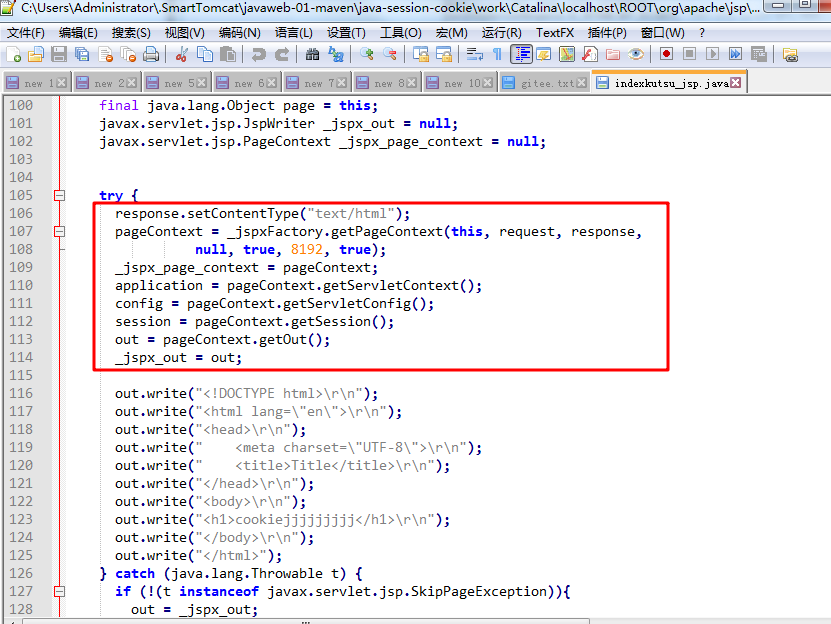831x624 pixels.
Task: Zoom out with the magnifier minus icon
Action: (390, 55)
